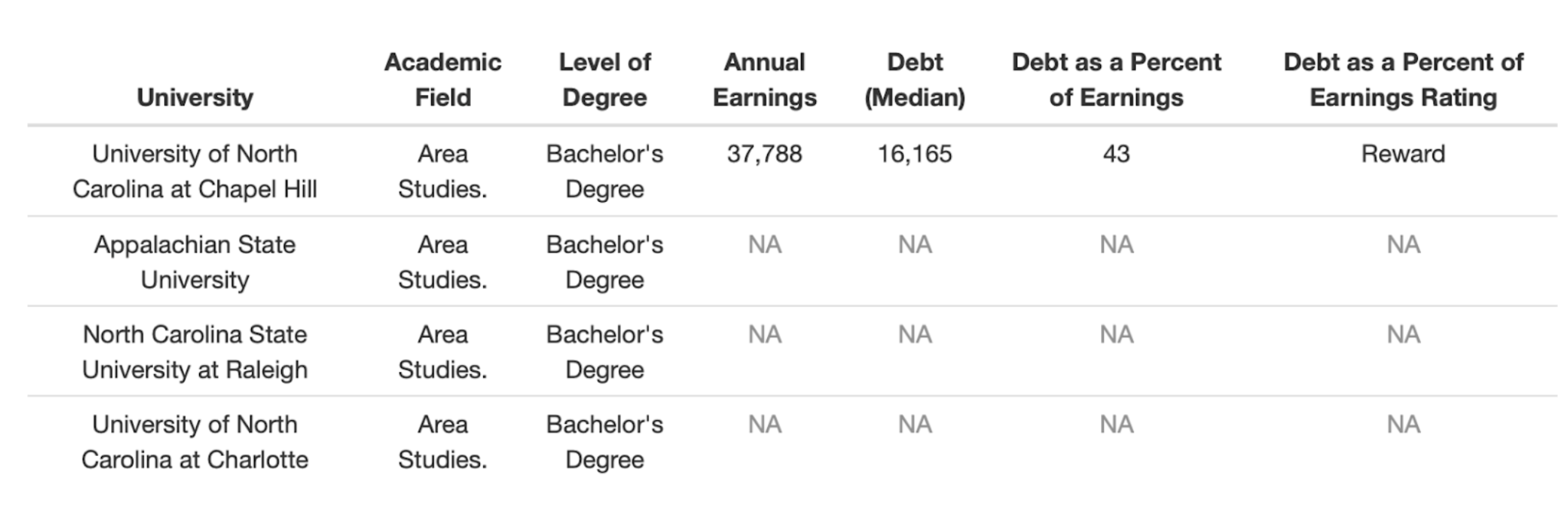Click the Appalachian State University cell
The height and width of the screenshot is (505, 1568).
tap(194, 262)
